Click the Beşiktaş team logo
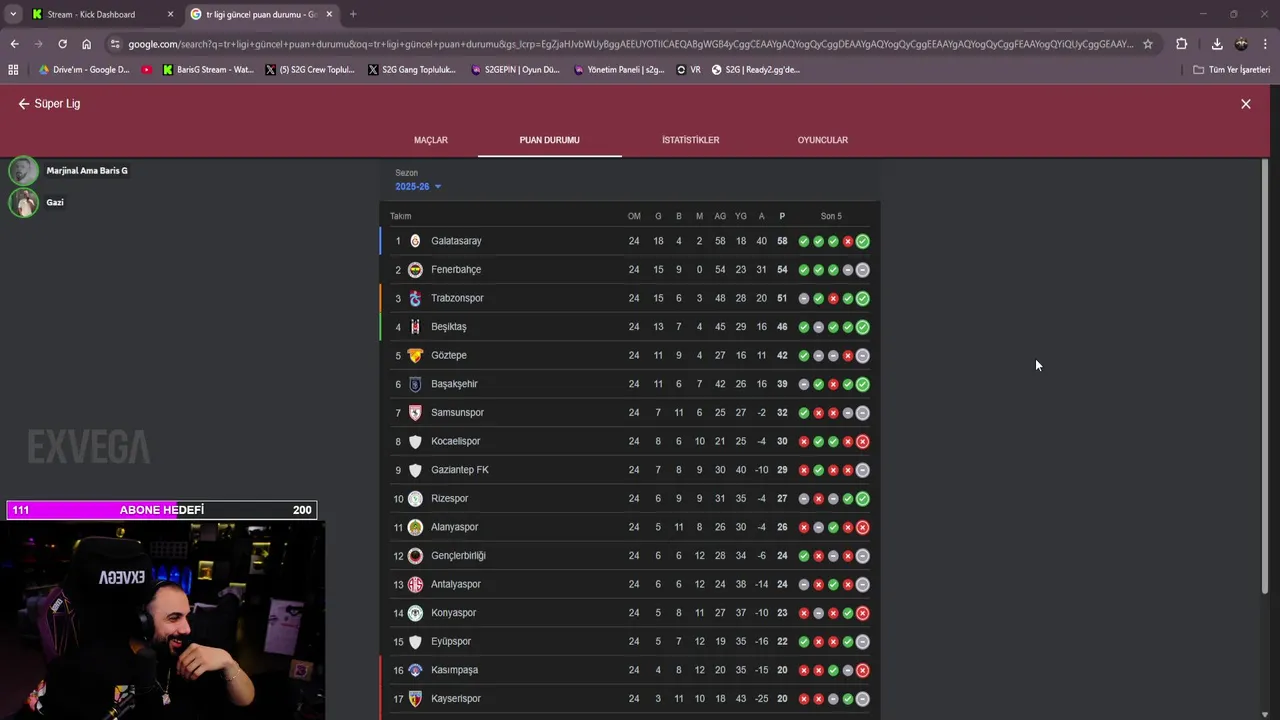Screen dimensions: 1280x720 (x=415, y=327)
